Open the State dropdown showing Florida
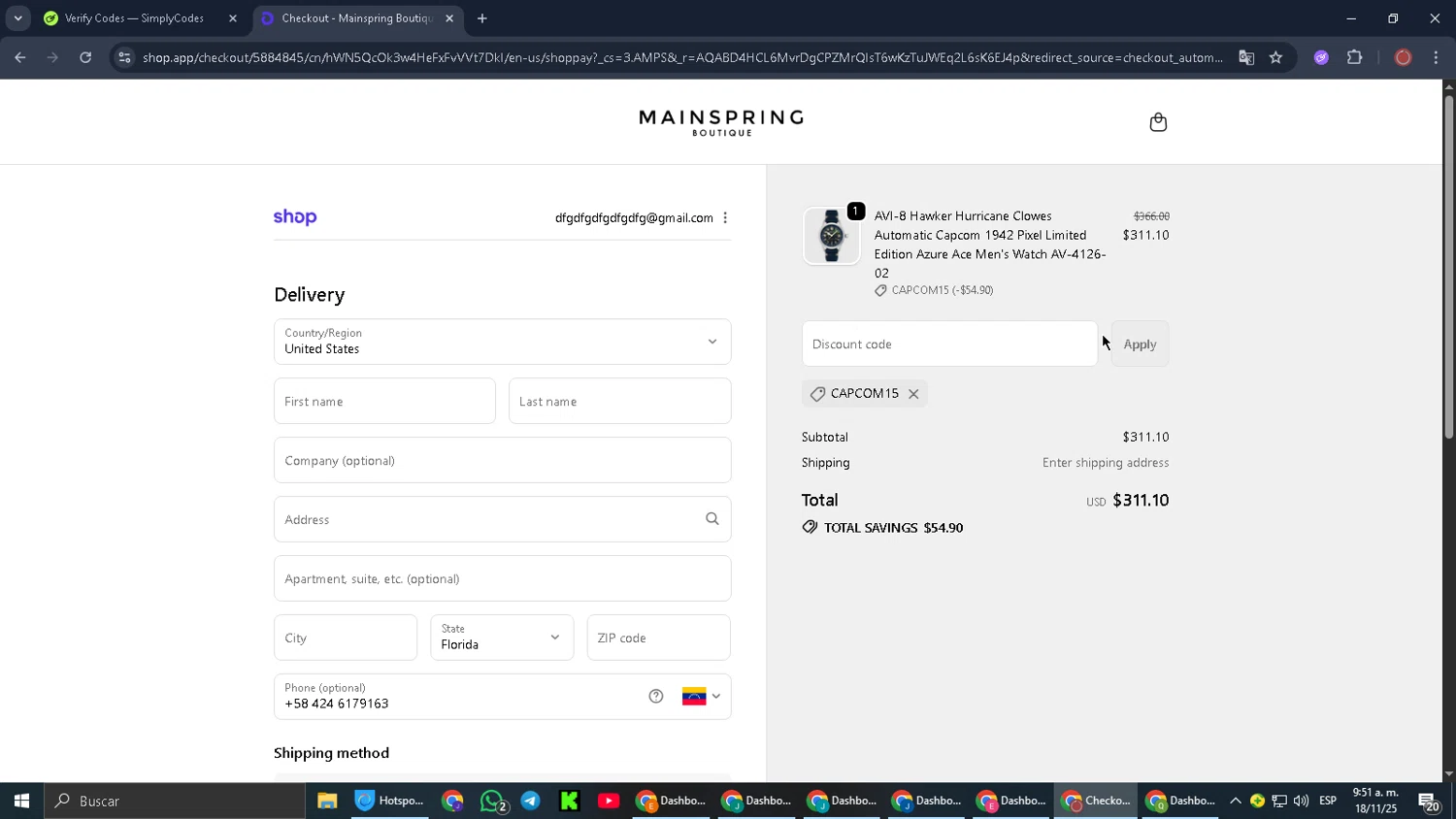The height and width of the screenshot is (819, 1456). point(502,638)
